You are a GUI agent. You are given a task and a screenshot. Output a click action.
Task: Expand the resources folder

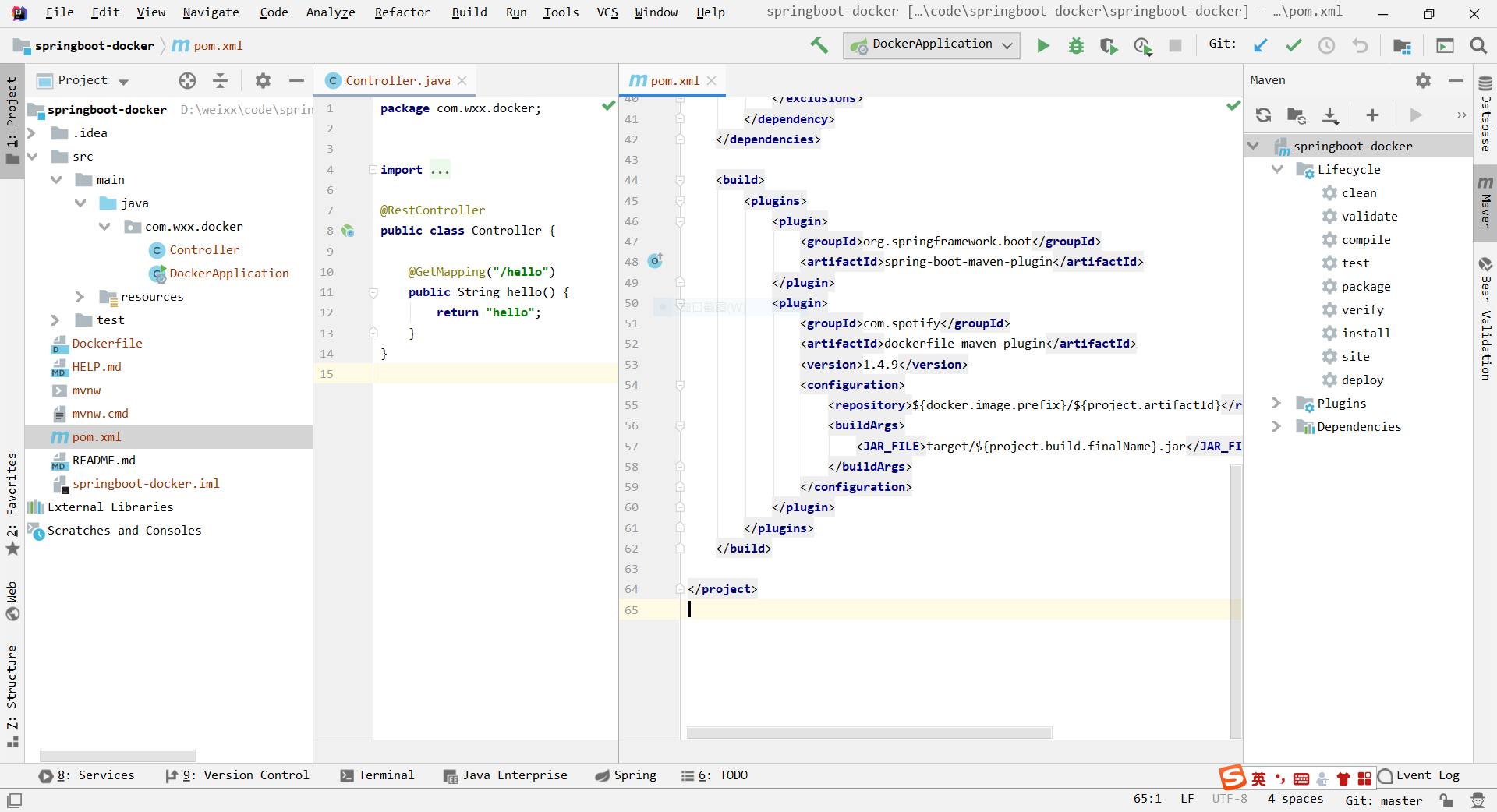(x=80, y=297)
